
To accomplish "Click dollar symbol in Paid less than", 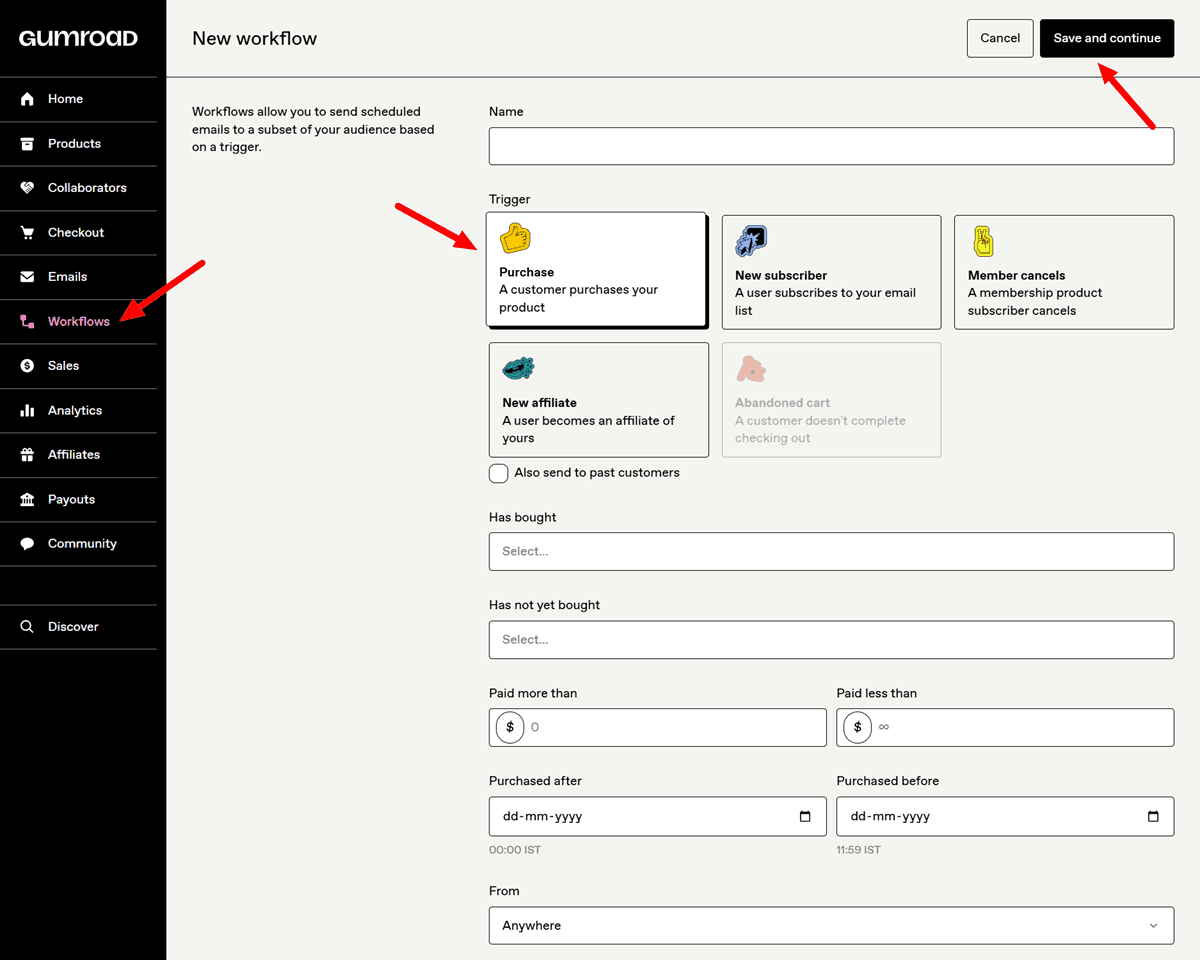I will (857, 727).
